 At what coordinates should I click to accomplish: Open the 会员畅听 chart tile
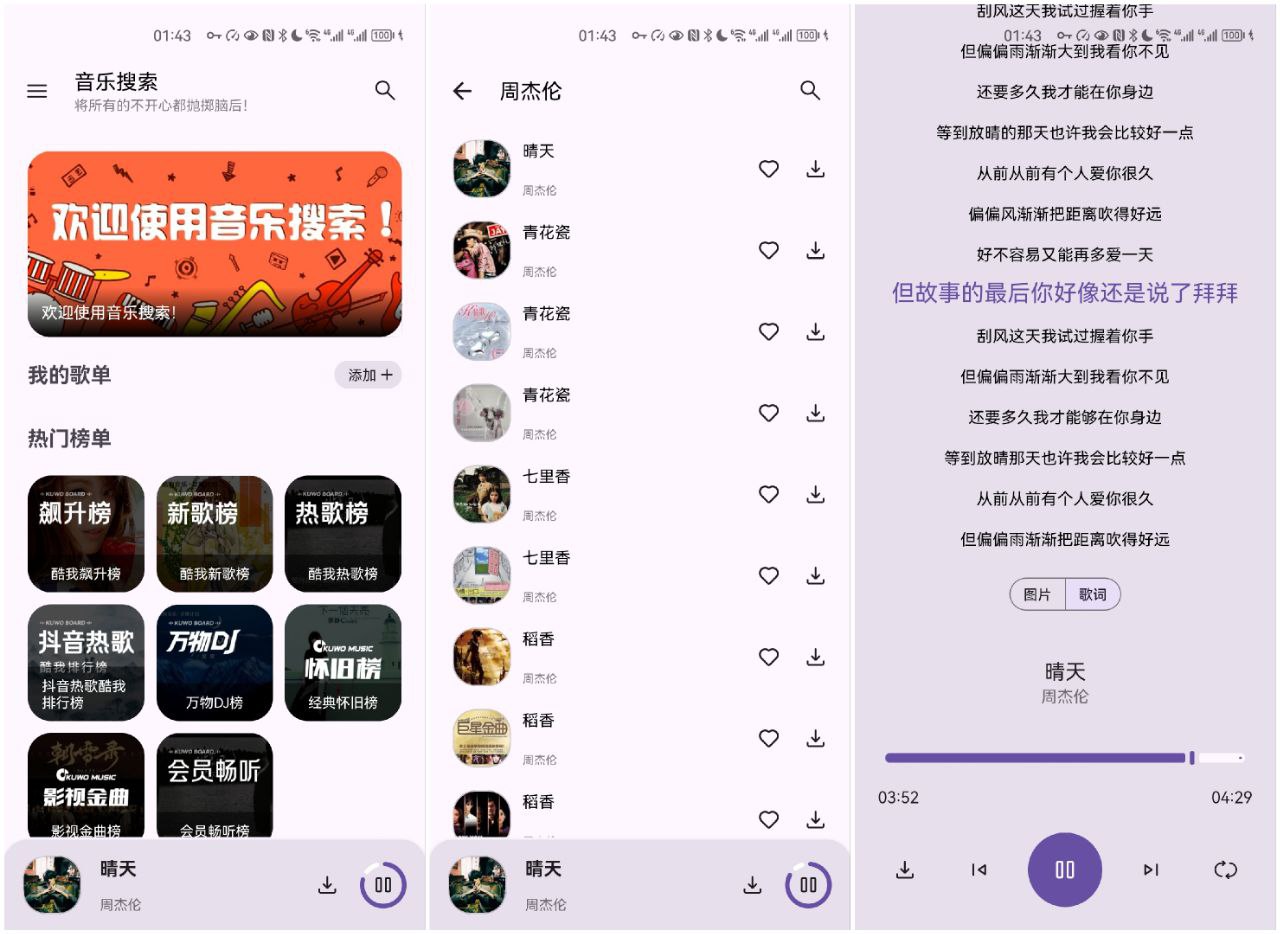215,787
